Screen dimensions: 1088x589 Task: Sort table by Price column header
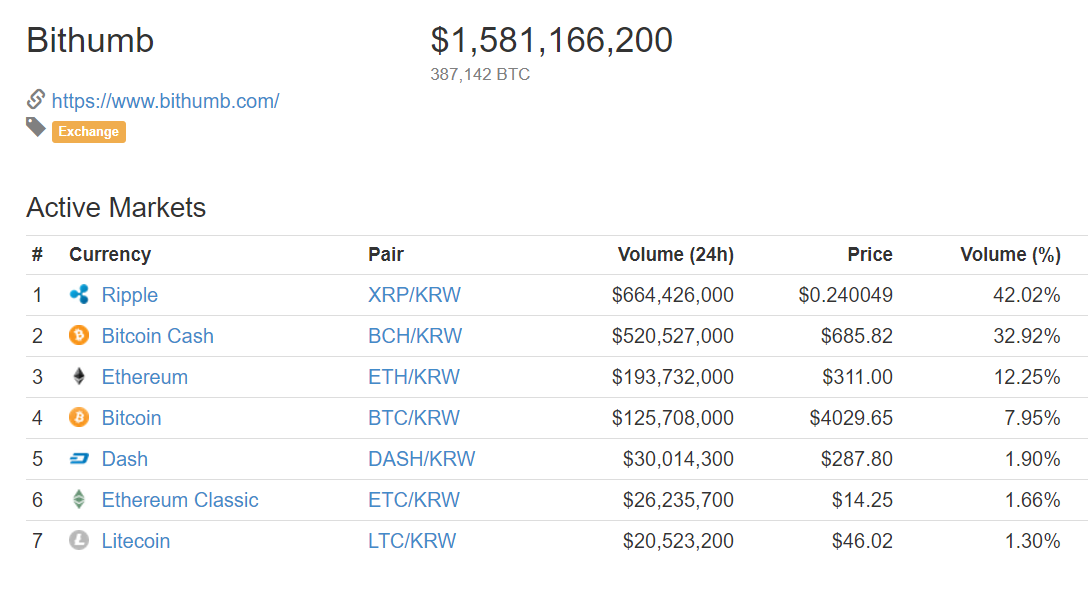tap(870, 255)
